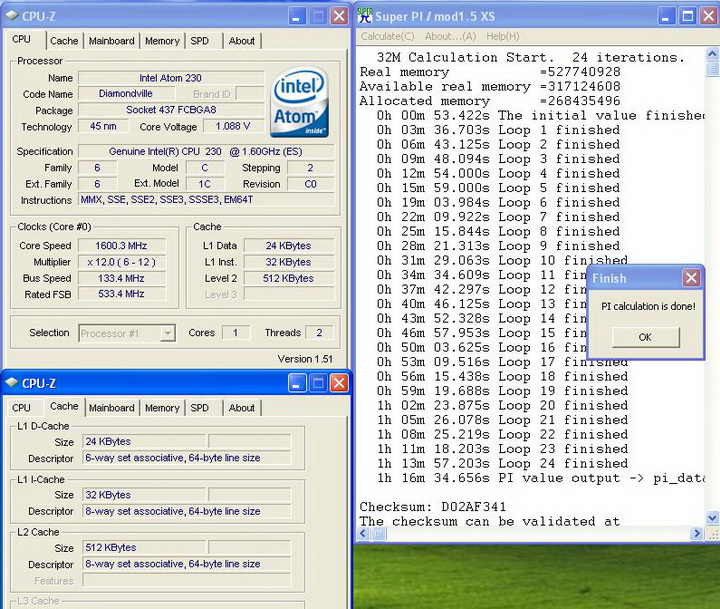
Task: Open the Calculate(C) menu in Super PI
Action: click(388, 36)
